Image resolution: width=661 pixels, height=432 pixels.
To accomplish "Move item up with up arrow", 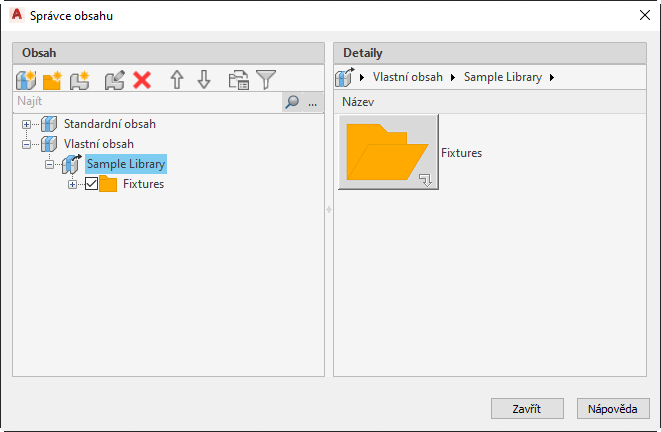I will click(x=177, y=80).
